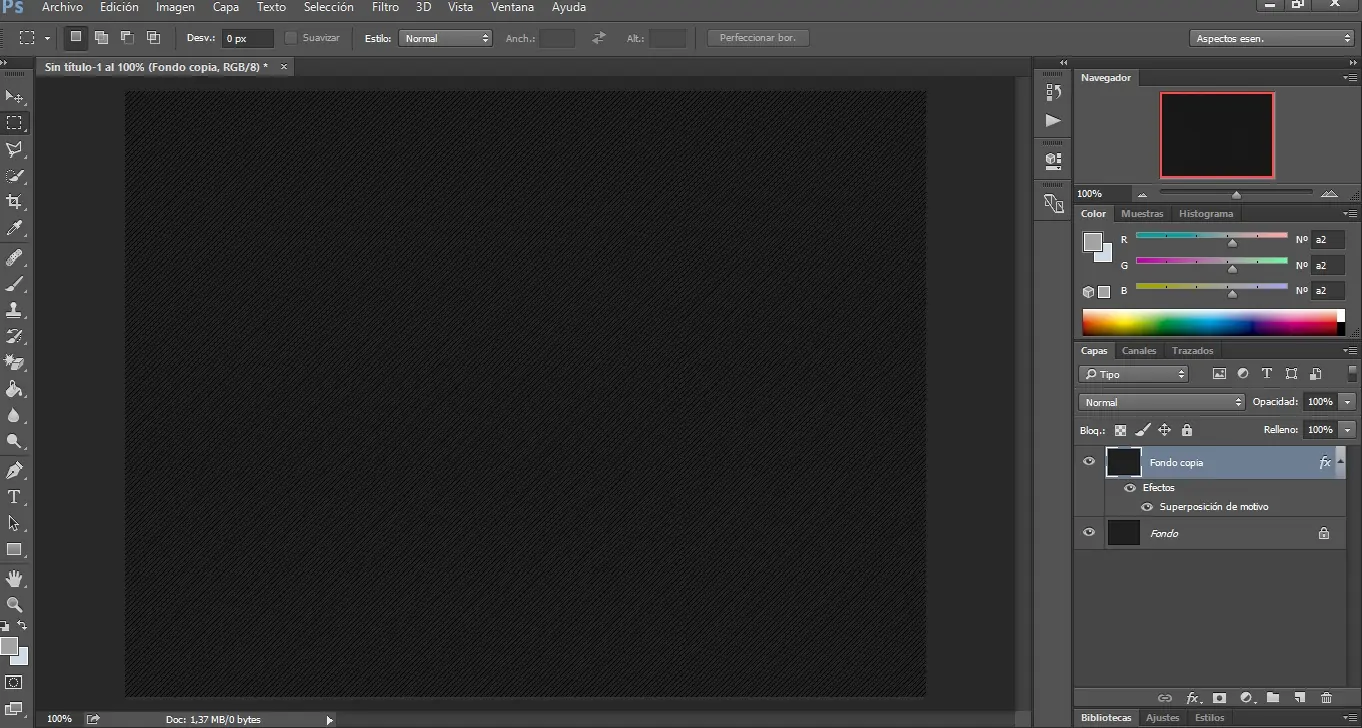The width and height of the screenshot is (1362, 728).
Task: Open the Ventana menu
Action: click(512, 7)
